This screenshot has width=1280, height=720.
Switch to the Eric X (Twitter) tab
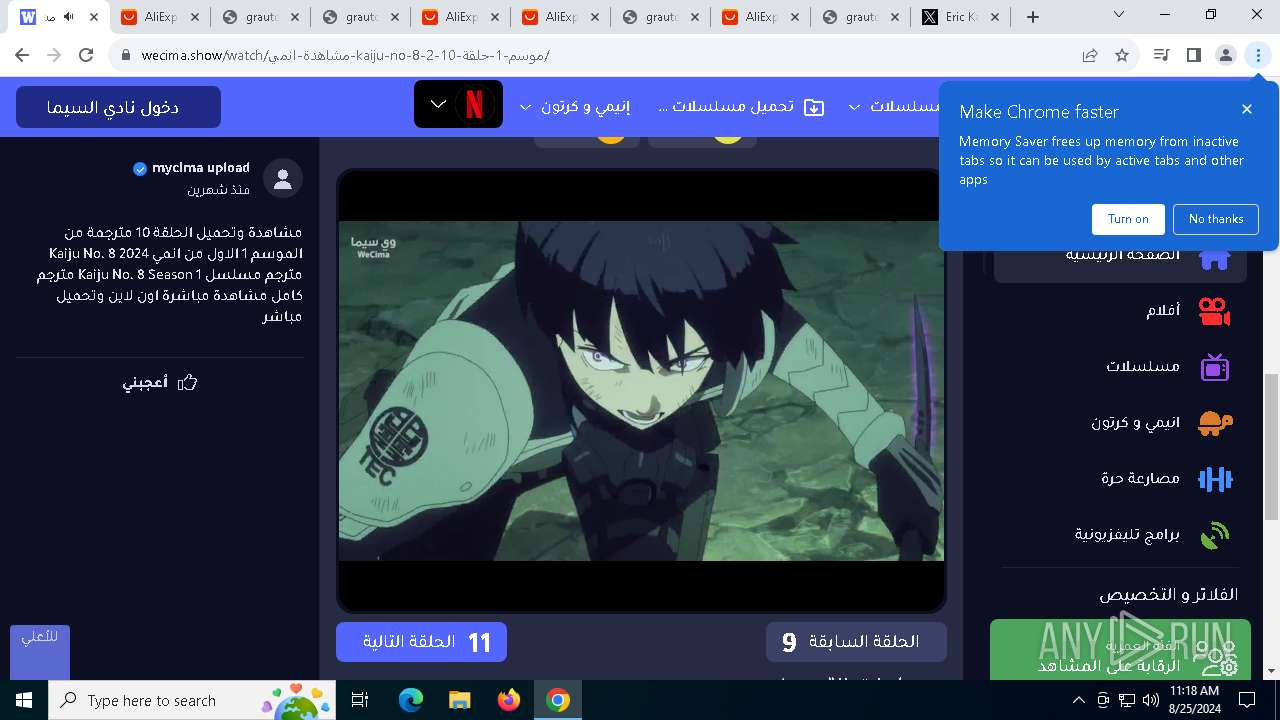[960, 17]
